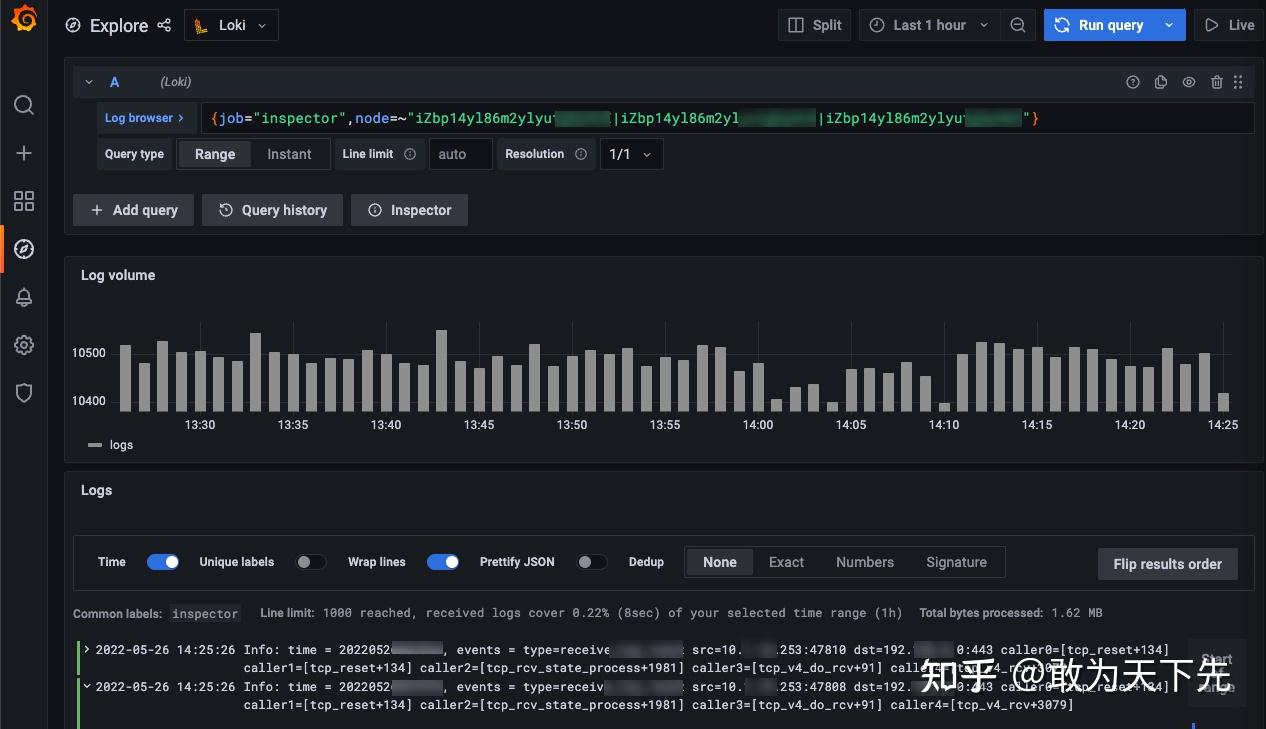Click the zoom out time range icon
Image resolution: width=1266 pixels, height=729 pixels.
coord(1018,25)
